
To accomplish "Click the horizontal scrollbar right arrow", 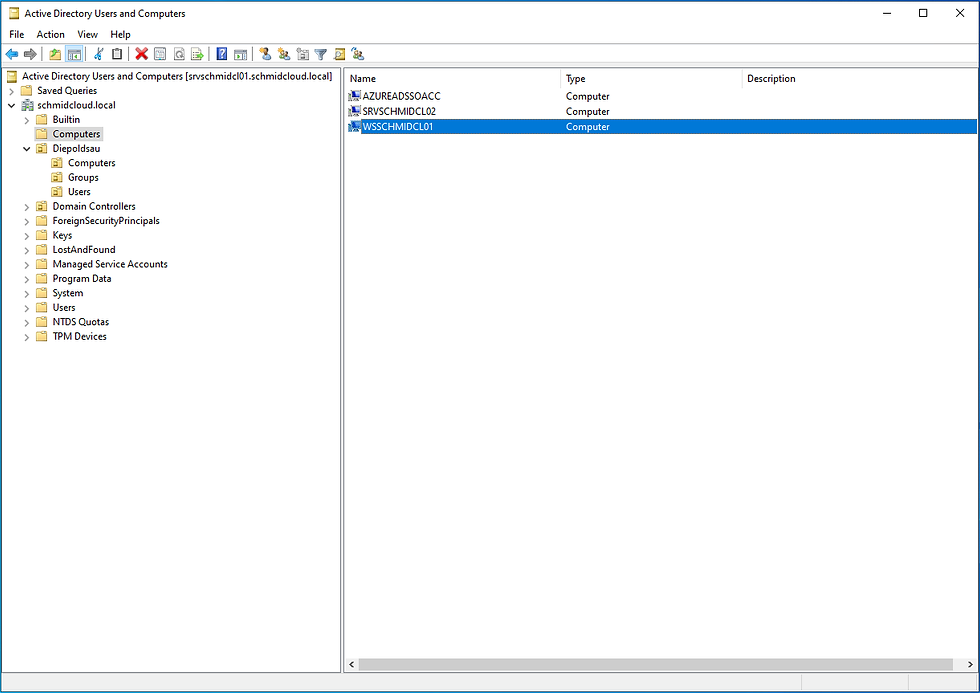I will coord(970,664).
